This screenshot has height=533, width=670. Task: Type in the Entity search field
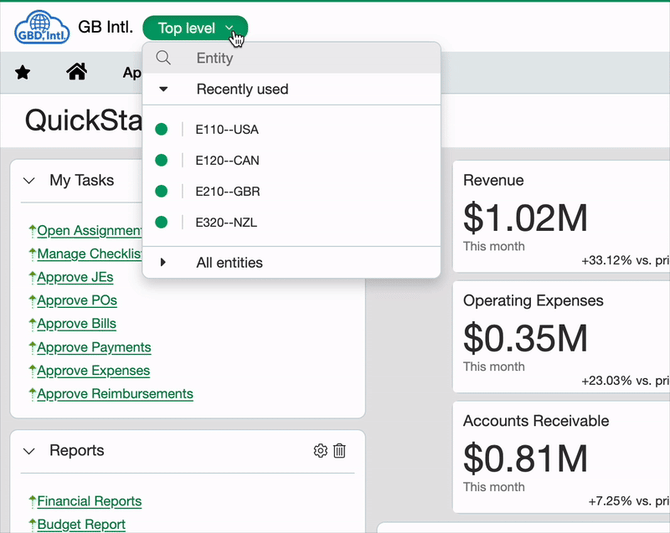[x=300, y=58]
